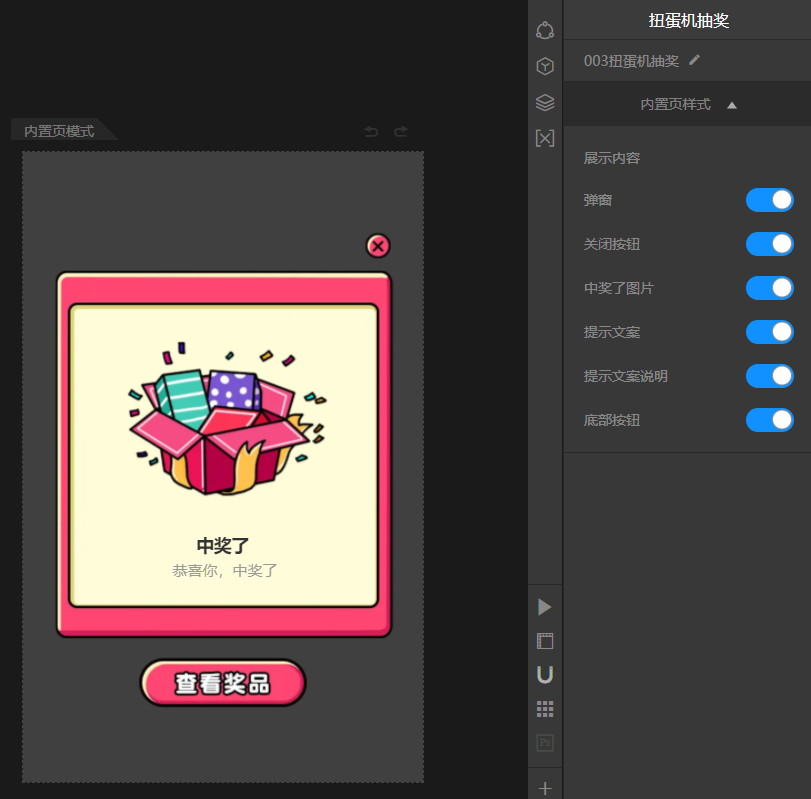Click the red X close button on popup

pyautogui.click(x=378, y=246)
